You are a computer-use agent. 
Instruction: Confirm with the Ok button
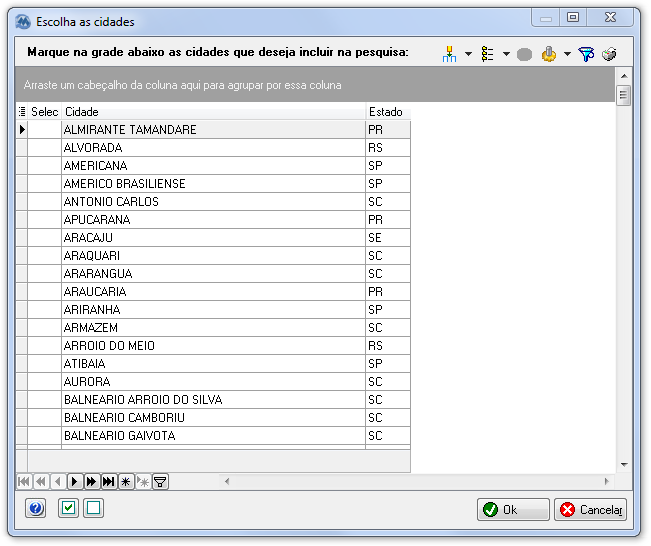513,509
